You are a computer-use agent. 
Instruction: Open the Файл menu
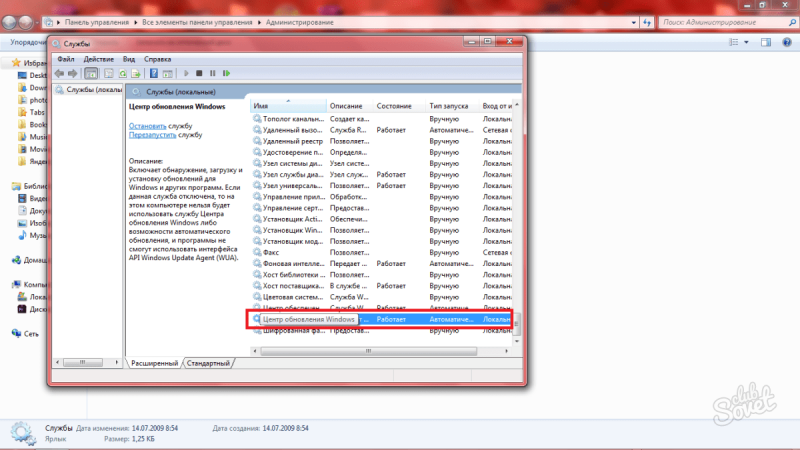[66, 59]
